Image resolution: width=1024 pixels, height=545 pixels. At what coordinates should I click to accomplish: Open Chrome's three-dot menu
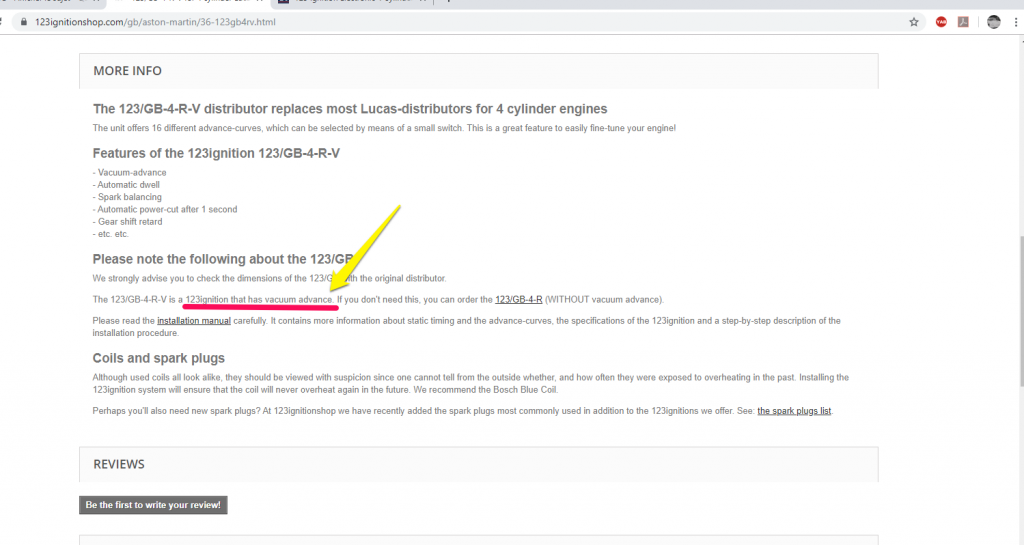[1016, 22]
